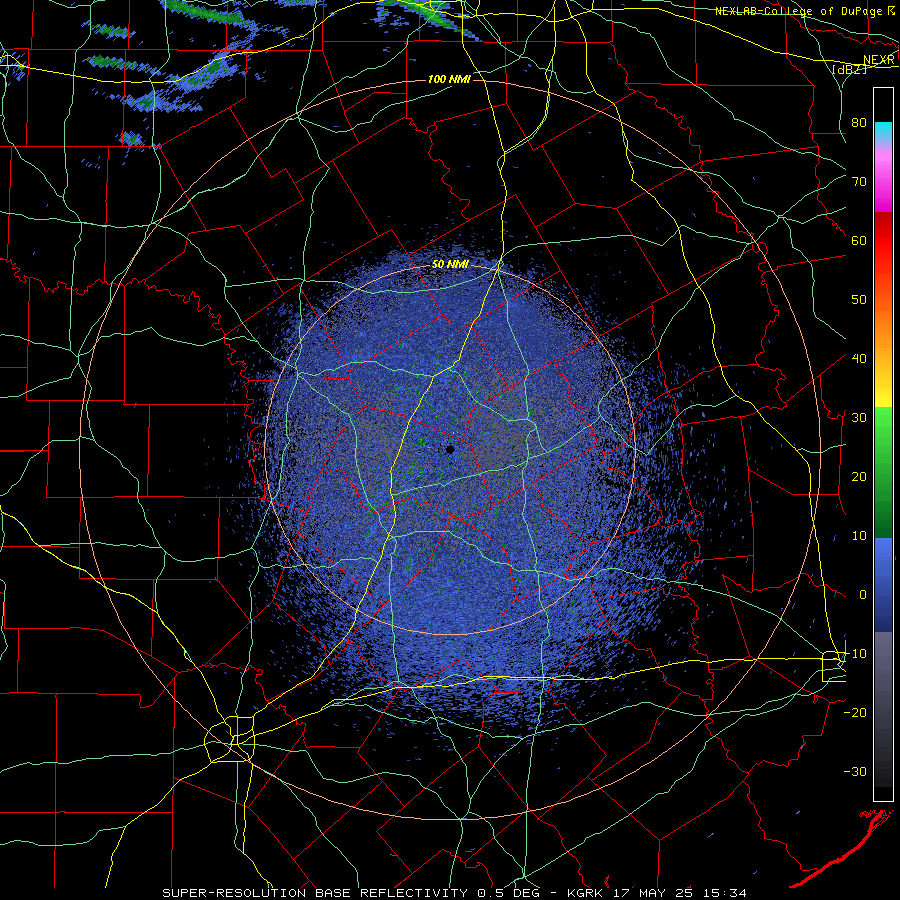Click the yellow highway loop at lower left
The image size is (900, 900).
pos(230,739)
